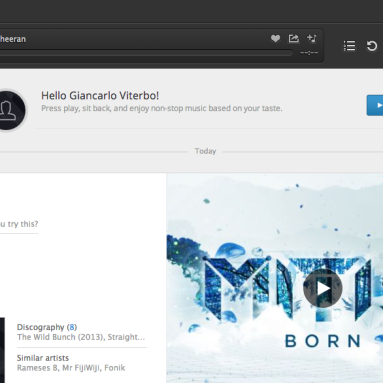Click the 'Press play, sit back' subtitle text
Screen dimensions: 383x383
tap(162, 108)
